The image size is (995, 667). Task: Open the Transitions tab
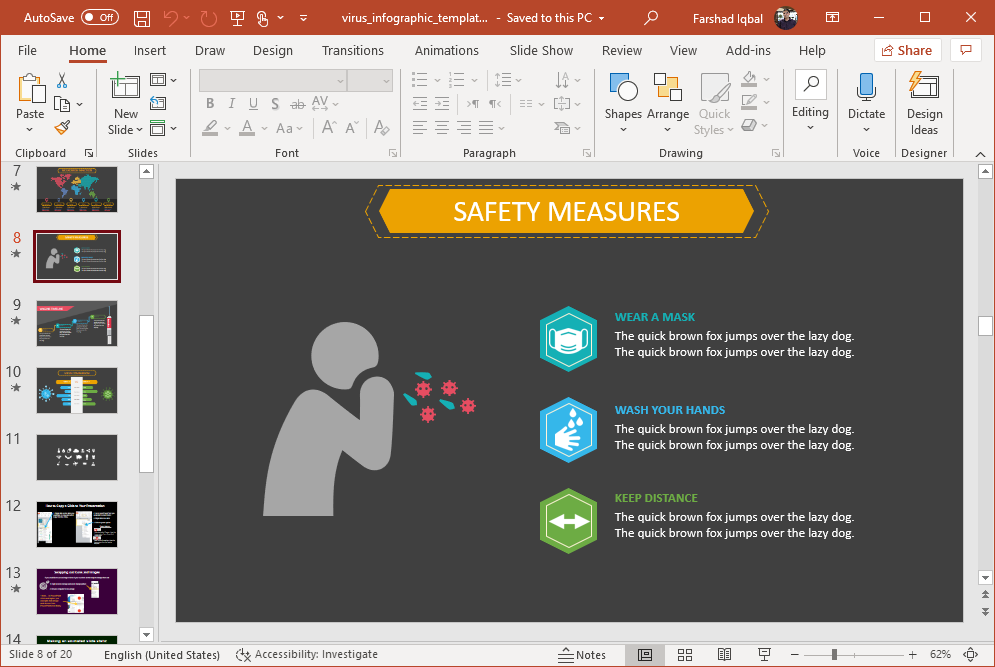pos(352,51)
